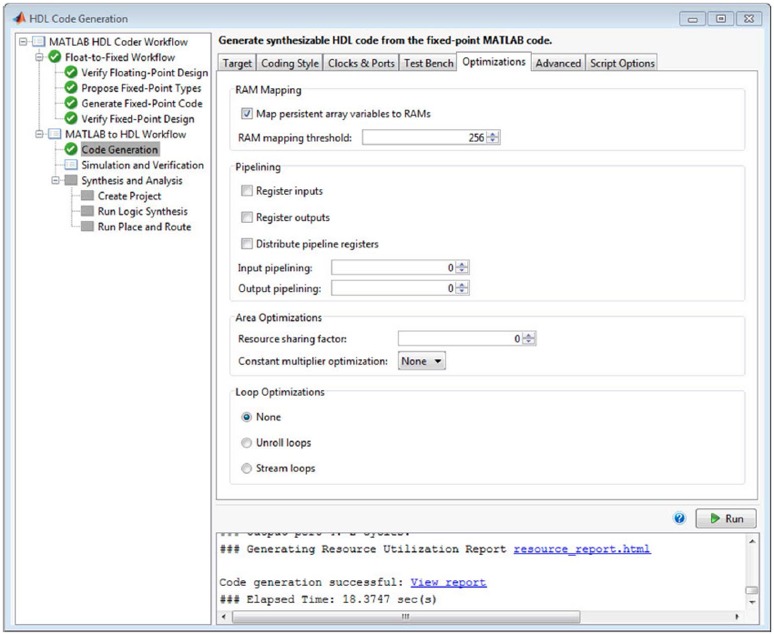This screenshot has width=774, height=634.
Task: Click the blue help question mark icon
Action: coord(679,518)
